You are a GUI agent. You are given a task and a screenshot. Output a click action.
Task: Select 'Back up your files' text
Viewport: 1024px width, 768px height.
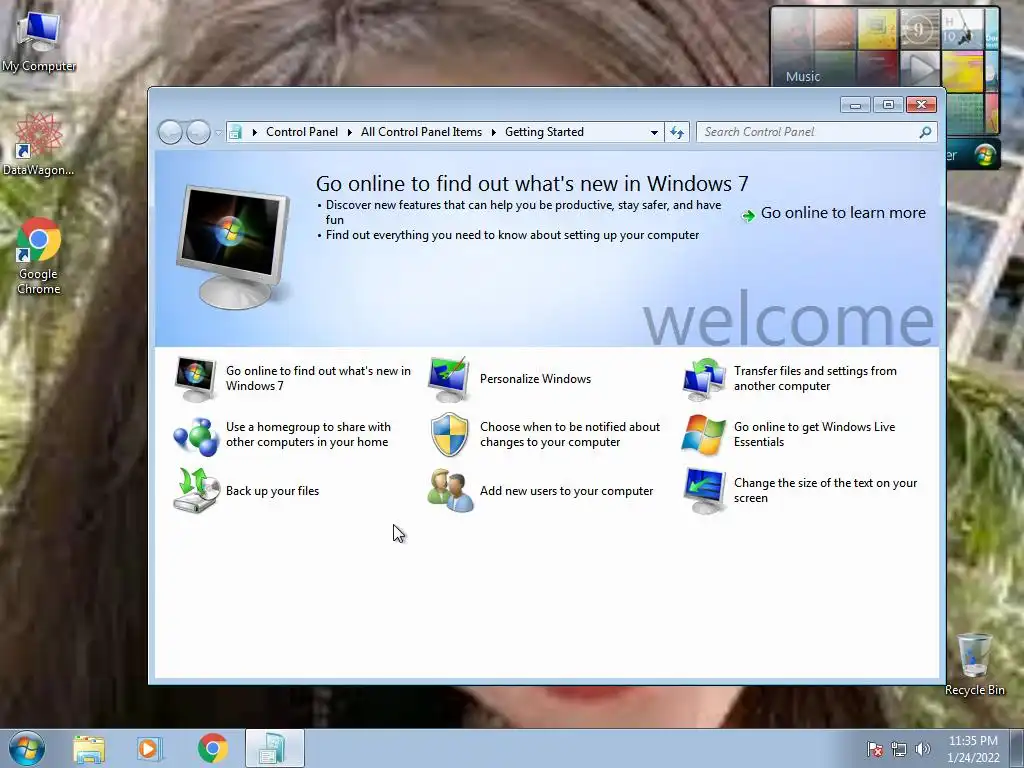272,490
